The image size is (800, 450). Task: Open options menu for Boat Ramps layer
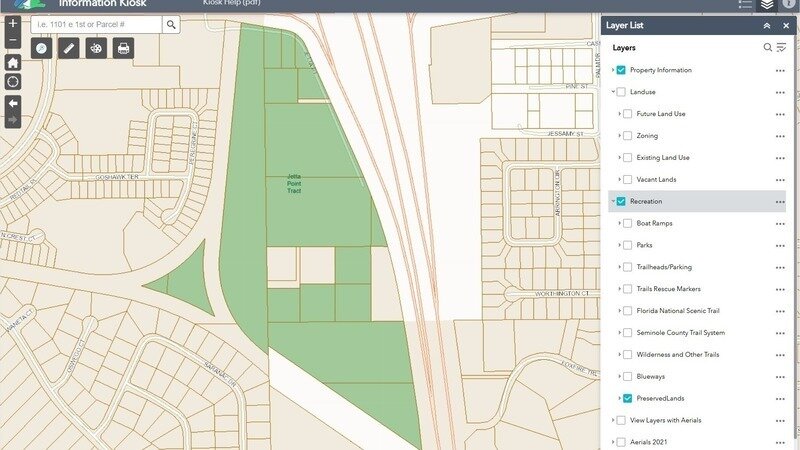(779, 223)
